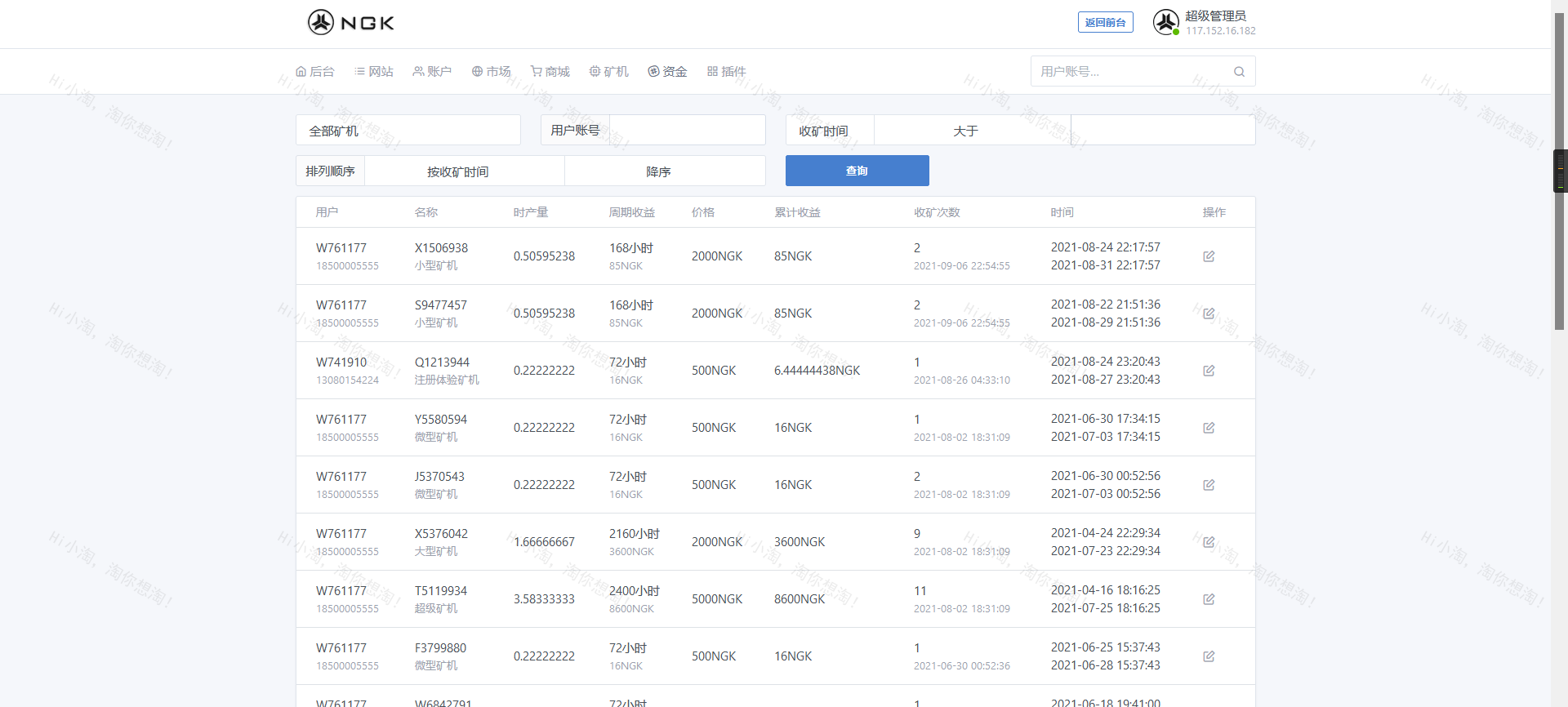Open the 矿机 menu
The width and height of the screenshot is (1568, 707).
point(609,72)
